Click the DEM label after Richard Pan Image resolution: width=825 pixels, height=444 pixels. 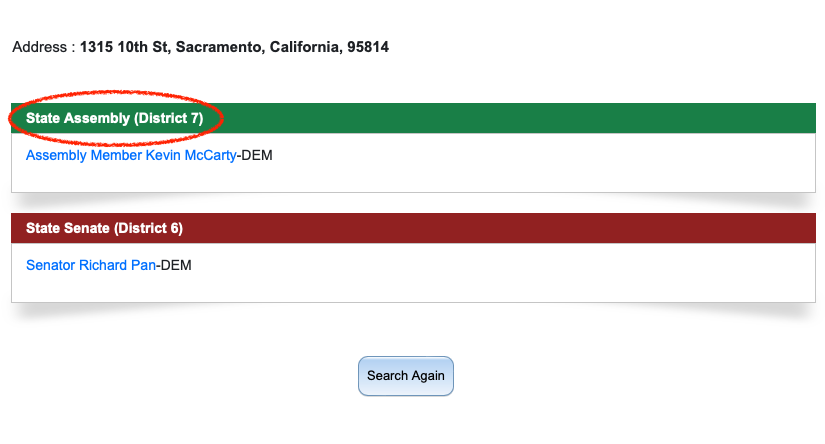click(175, 266)
